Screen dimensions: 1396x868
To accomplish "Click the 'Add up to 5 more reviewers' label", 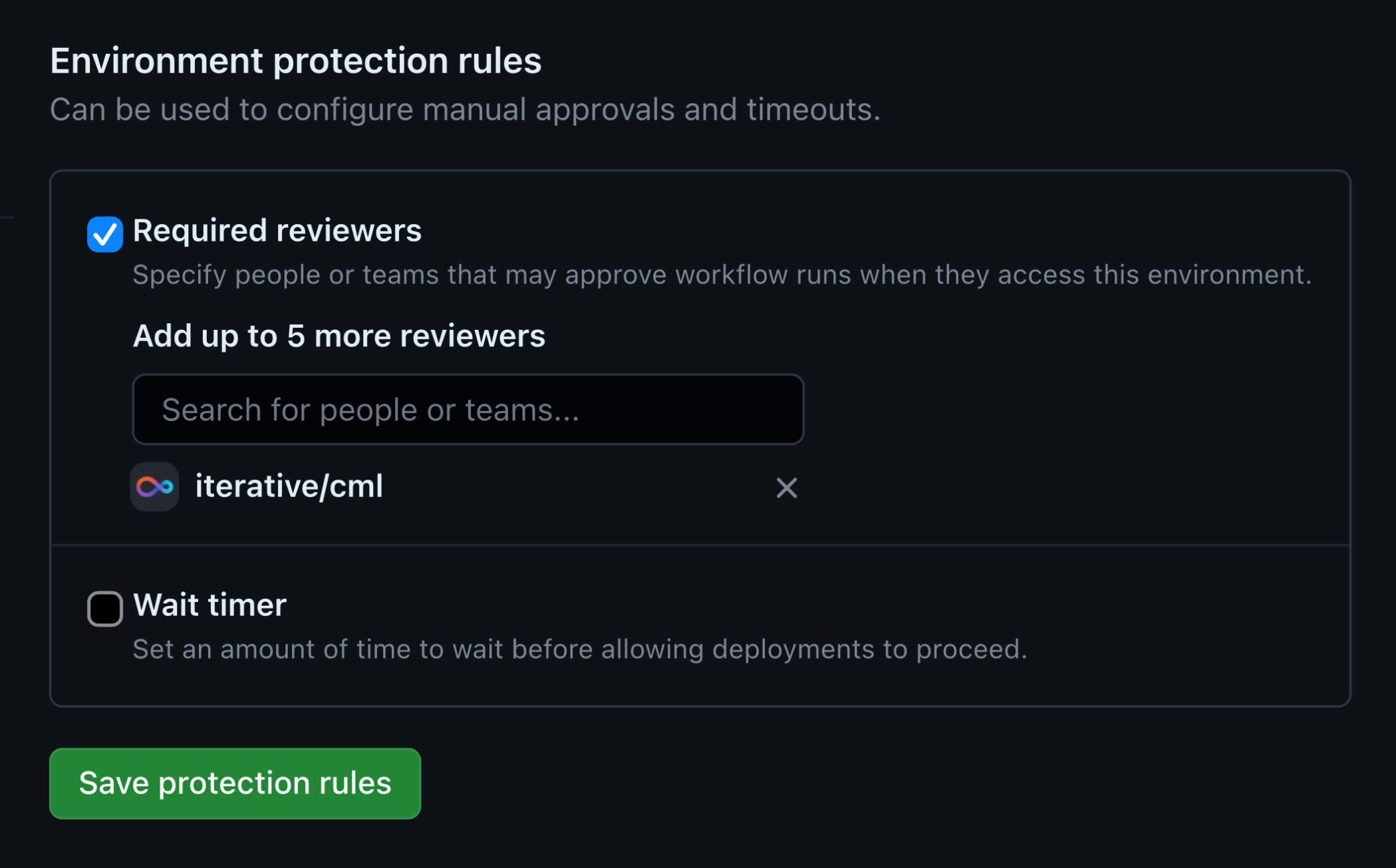I will (339, 336).
